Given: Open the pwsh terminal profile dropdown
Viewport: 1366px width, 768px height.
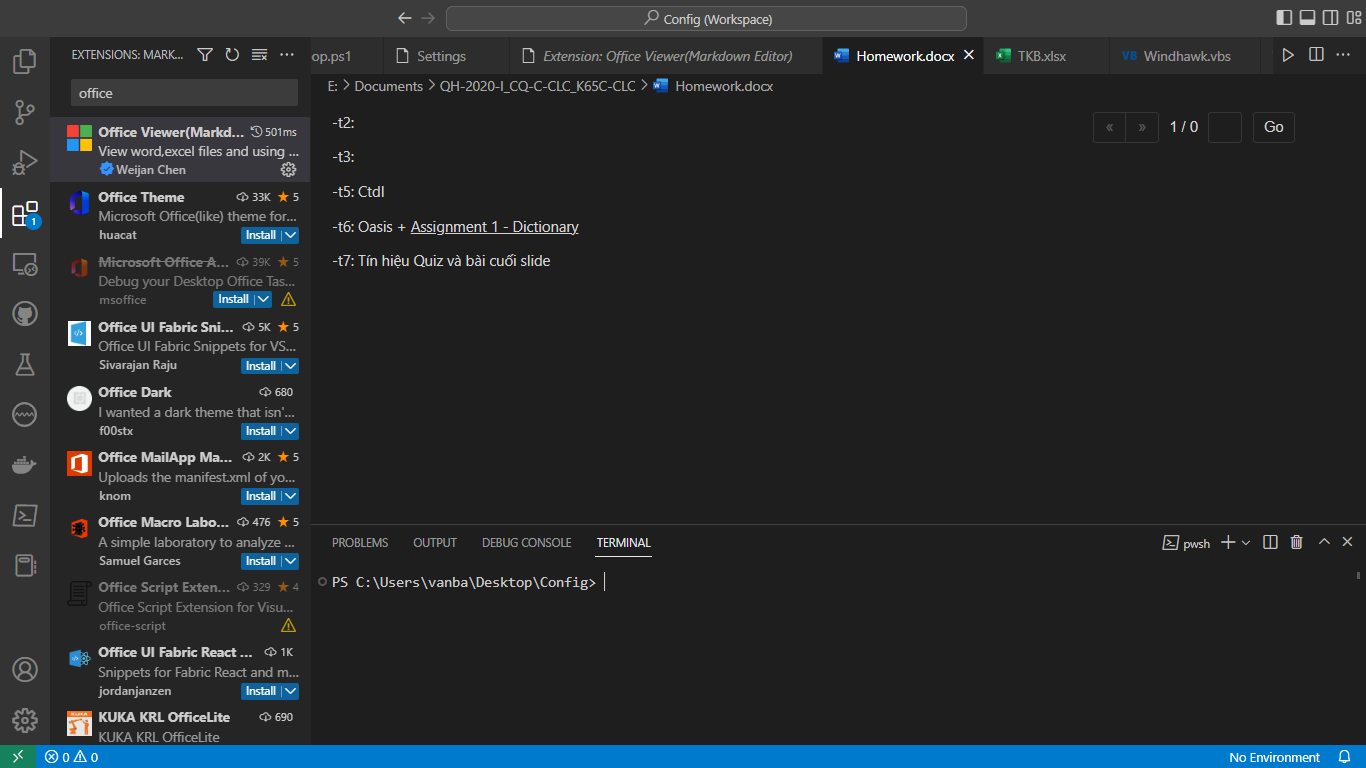Looking at the screenshot, I should pos(1245,542).
